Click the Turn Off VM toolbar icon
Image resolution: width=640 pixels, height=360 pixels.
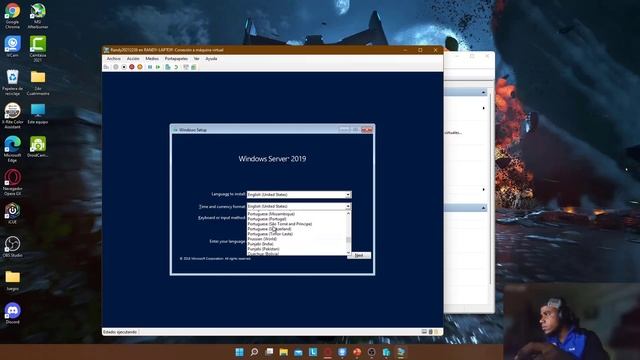click(124, 67)
